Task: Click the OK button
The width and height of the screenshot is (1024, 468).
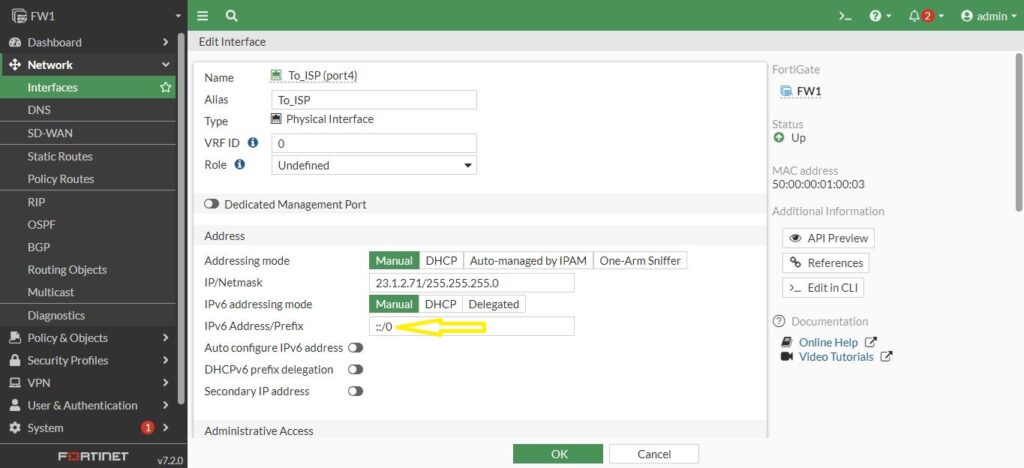Action: (559, 454)
